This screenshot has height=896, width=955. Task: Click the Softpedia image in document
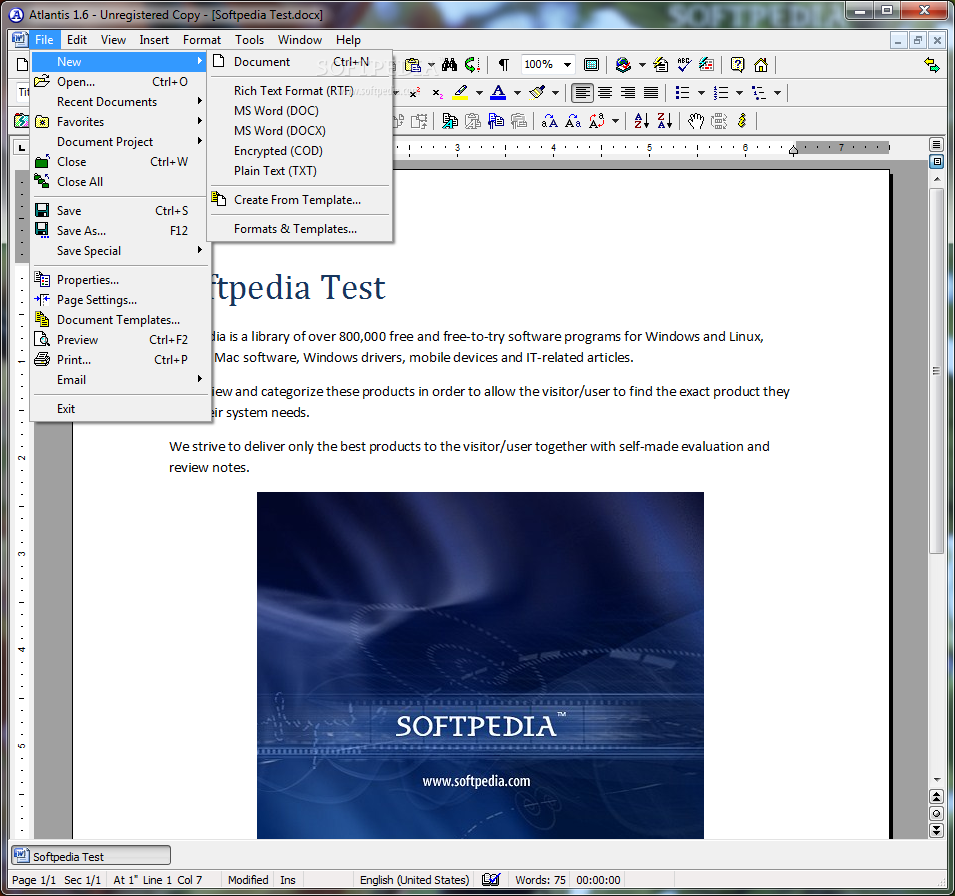[x=480, y=665]
